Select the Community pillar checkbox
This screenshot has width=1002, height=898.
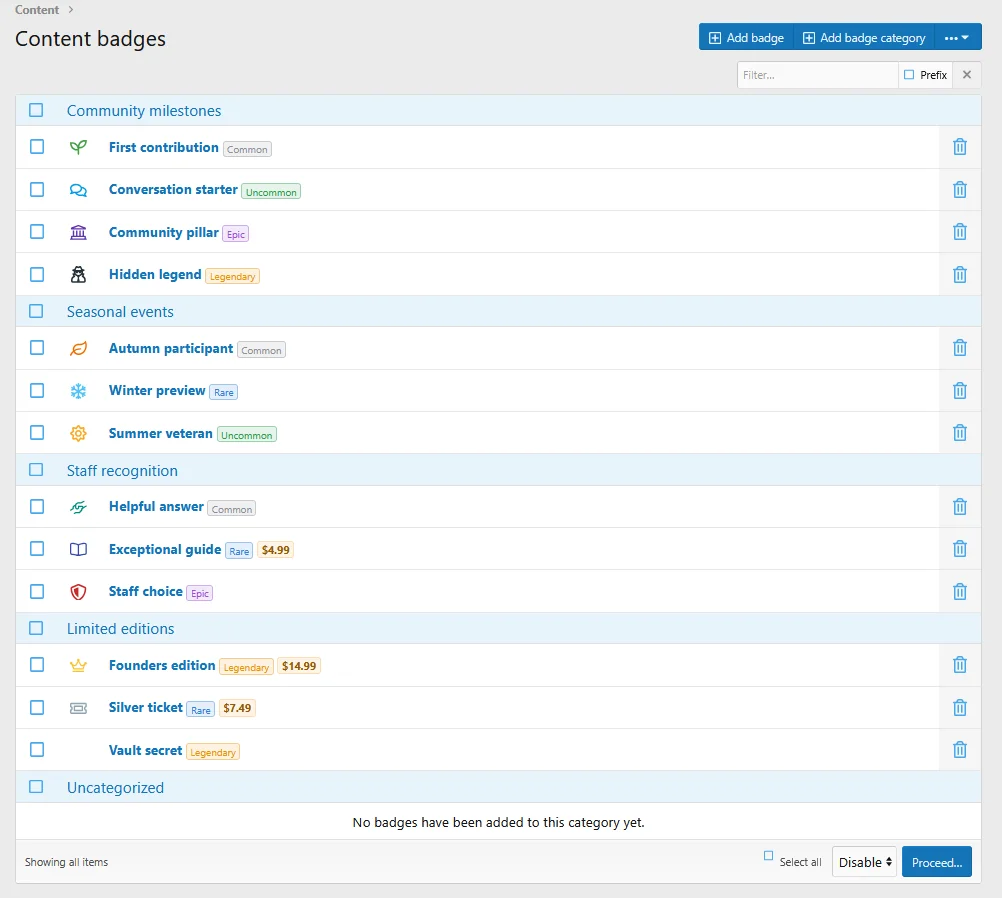tap(37, 231)
